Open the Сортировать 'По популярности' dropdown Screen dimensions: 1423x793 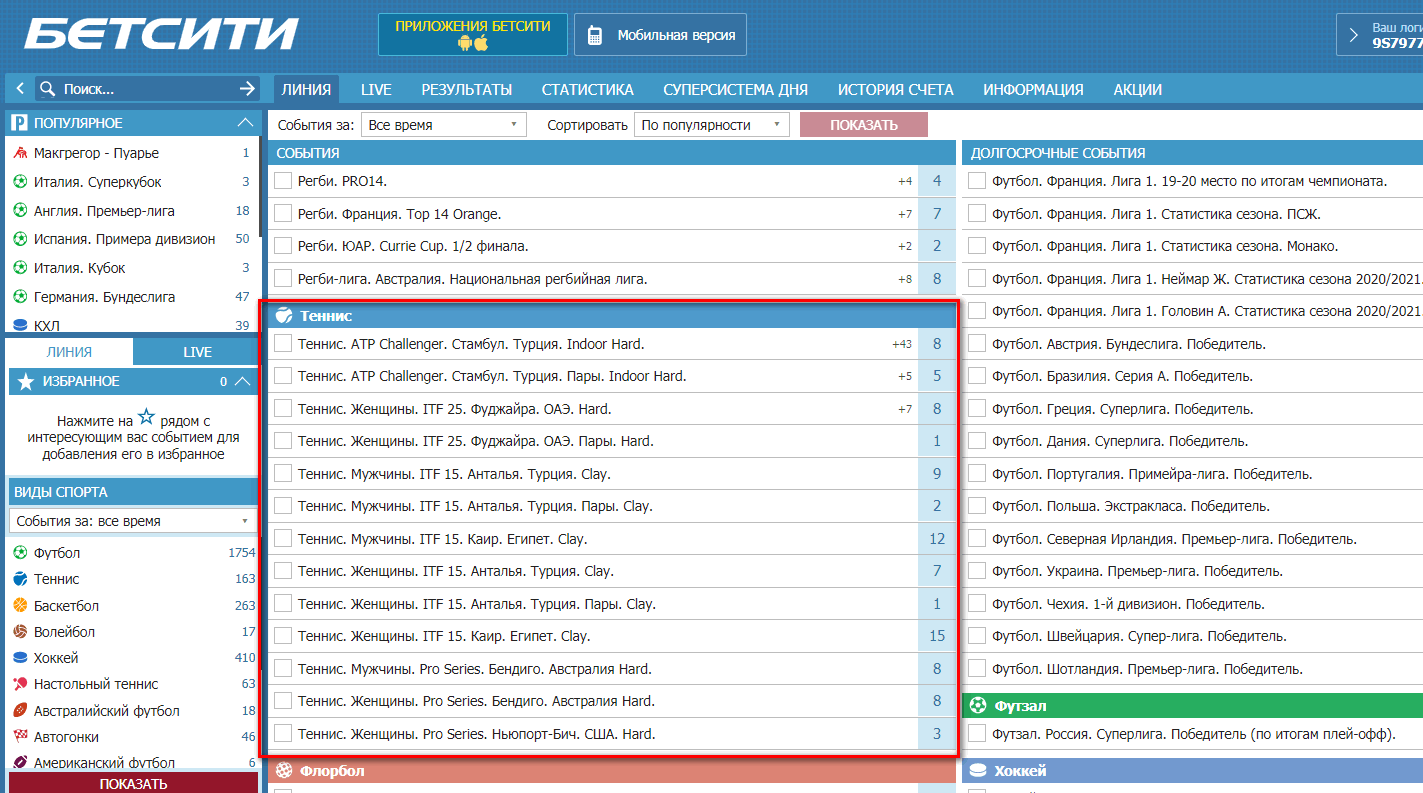tap(711, 125)
